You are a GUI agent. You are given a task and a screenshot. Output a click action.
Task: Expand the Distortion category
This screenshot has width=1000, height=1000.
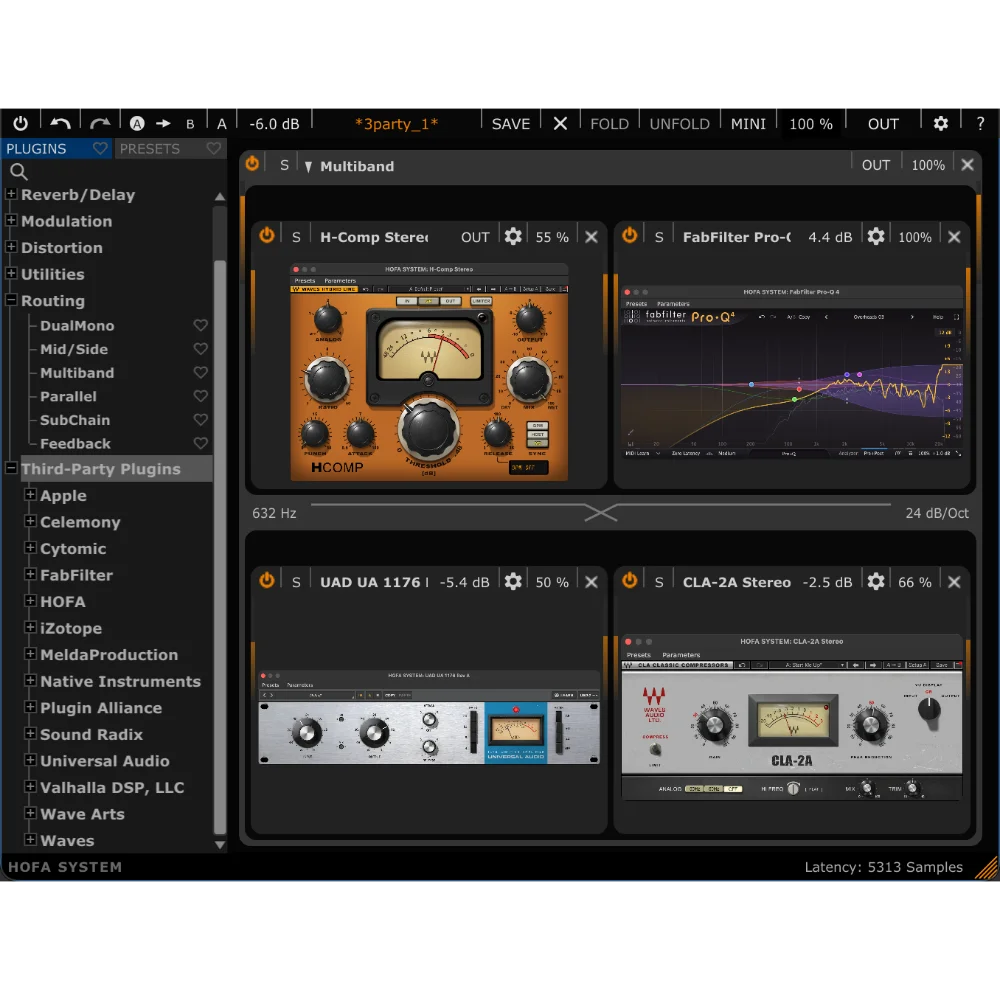tap(11, 246)
